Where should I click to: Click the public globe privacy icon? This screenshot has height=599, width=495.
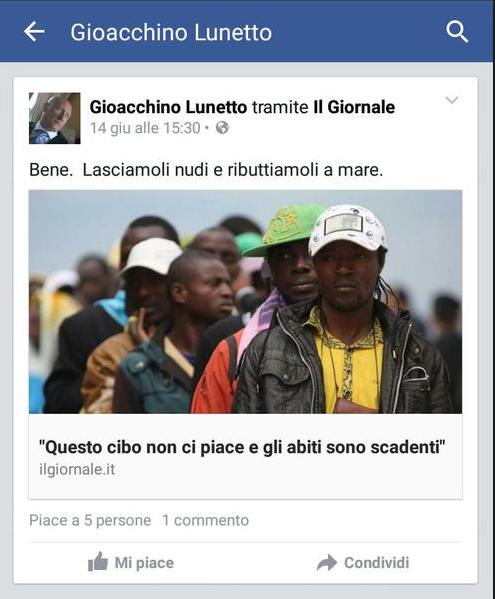(222, 128)
